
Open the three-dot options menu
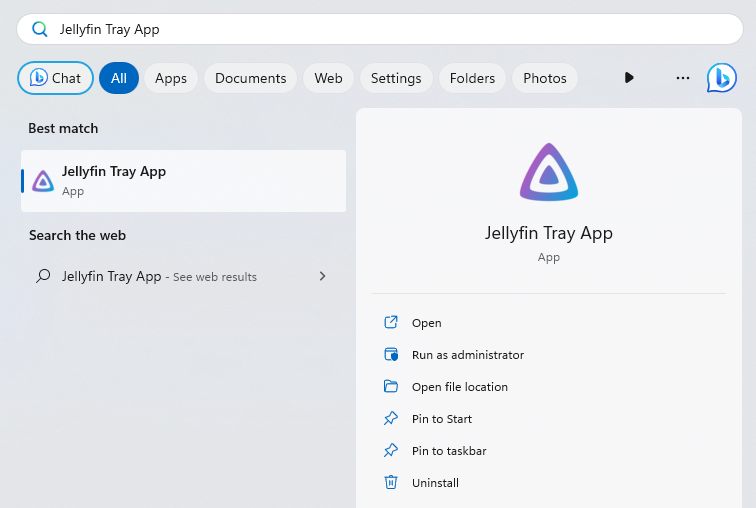pyautogui.click(x=683, y=78)
